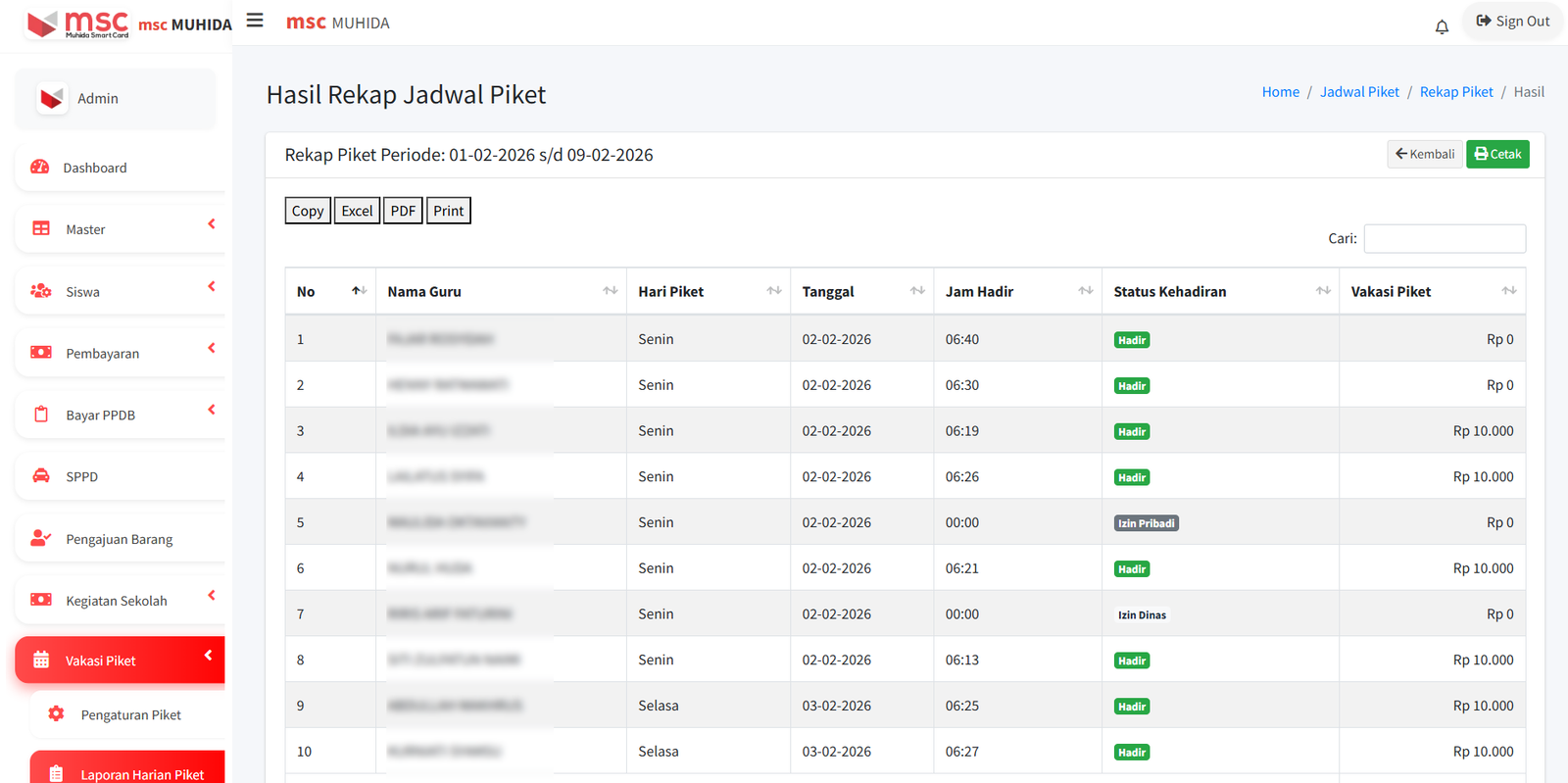This screenshot has width=1568, height=783.
Task: Click the Bayar PPDB clipboard icon
Action: coord(41,415)
